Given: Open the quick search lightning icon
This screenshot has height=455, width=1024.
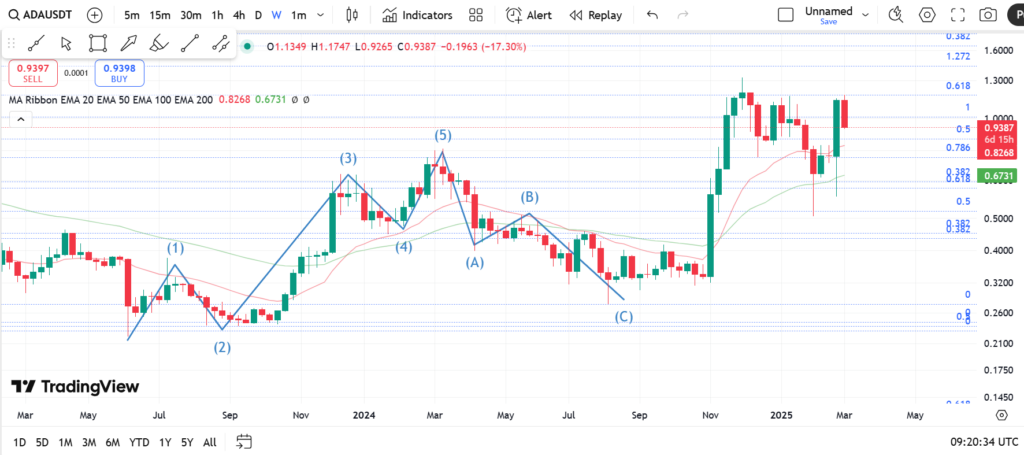Looking at the screenshot, I should coord(896,15).
